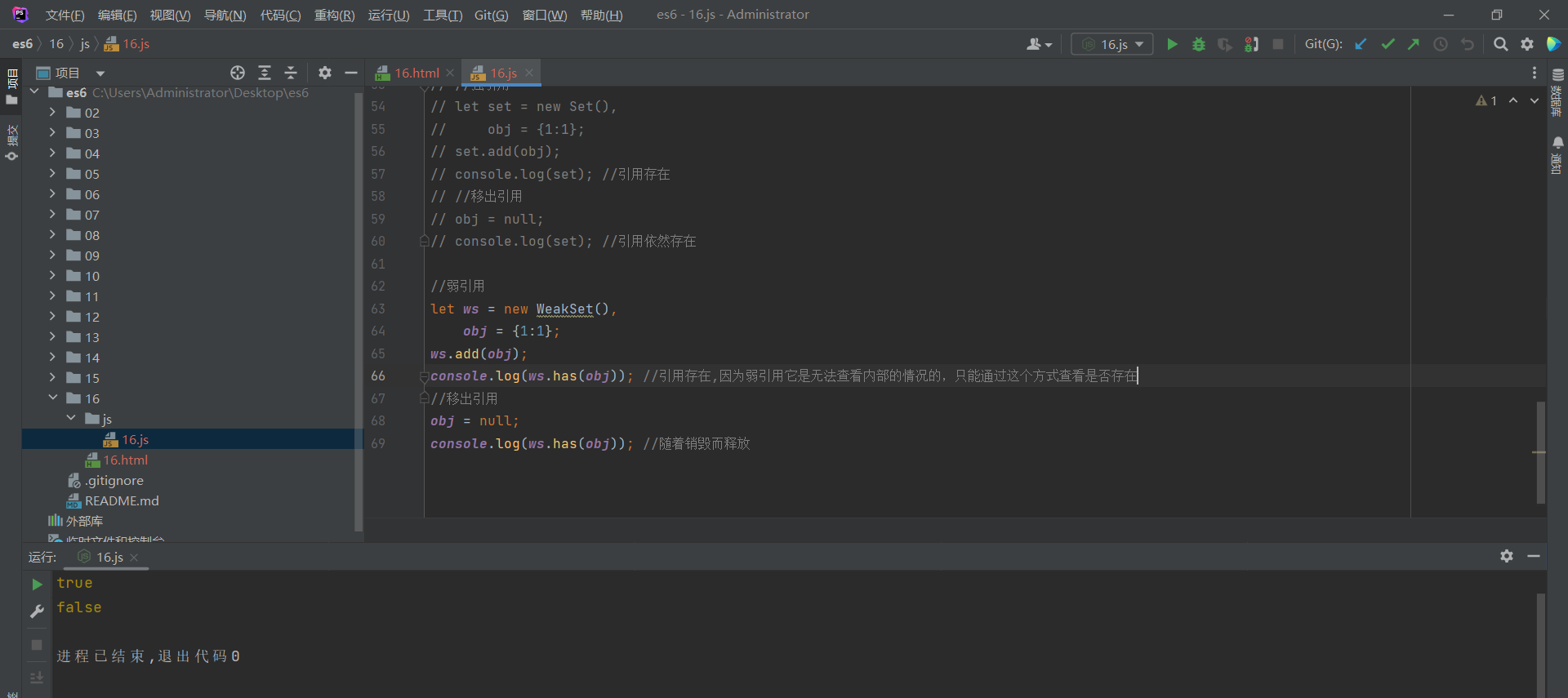Click the disabled stop button in the toolbar
The width and height of the screenshot is (1568, 698).
coord(1278,44)
